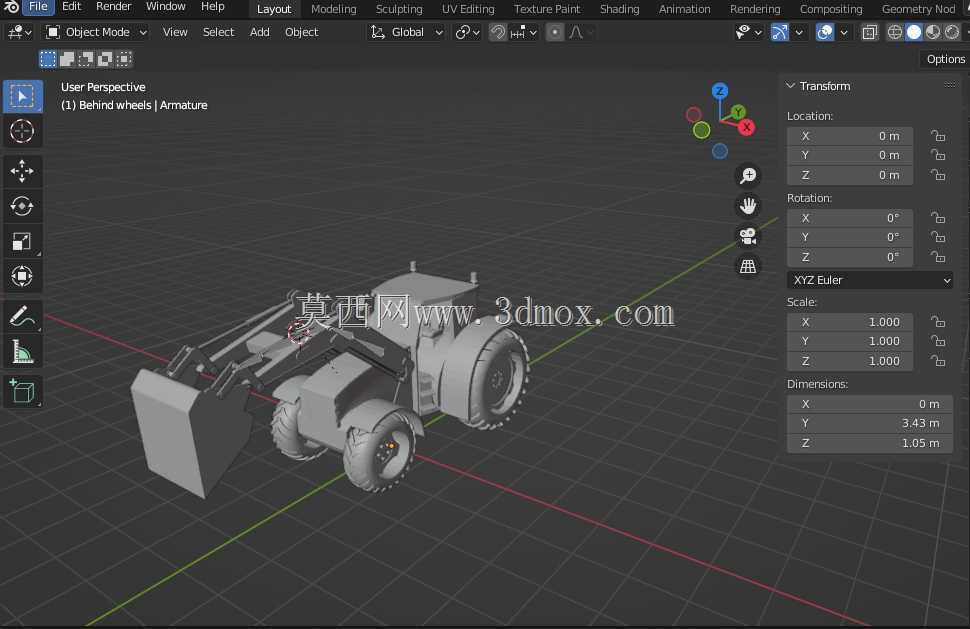Switch orthographic/perspective grid button

(x=748, y=267)
